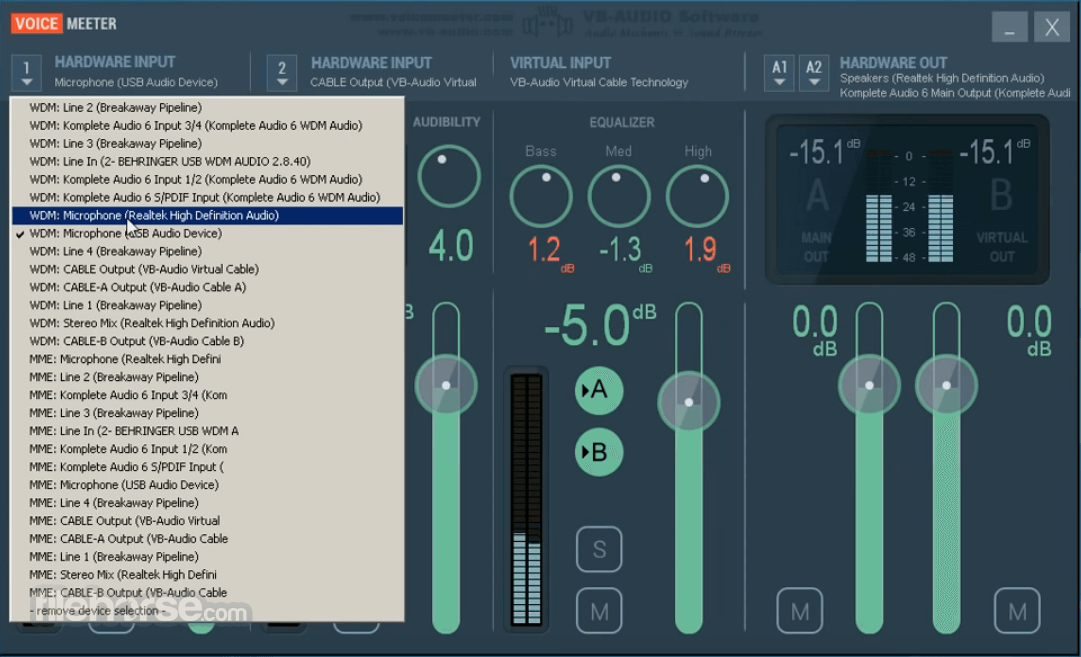The width and height of the screenshot is (1081, 657).
Task: Toggle virtual input routing to bus A
Action: (598, 390)
